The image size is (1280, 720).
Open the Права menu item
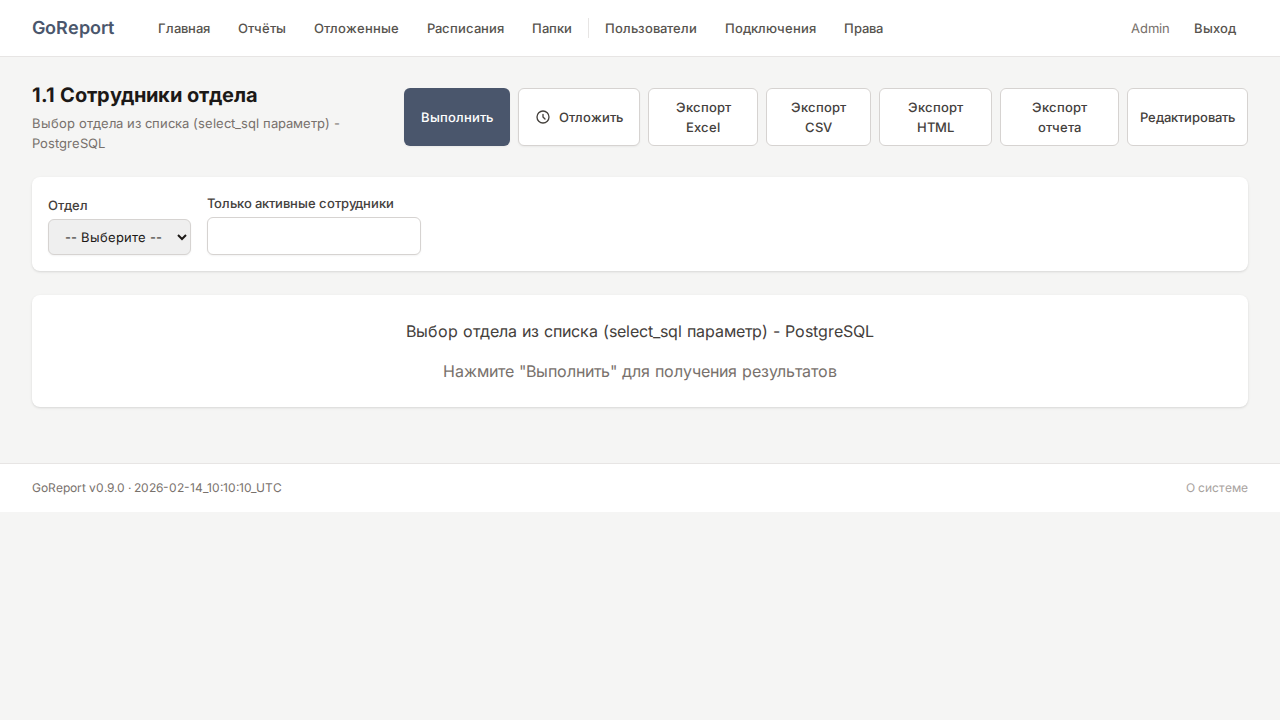[x=863, y=28]
